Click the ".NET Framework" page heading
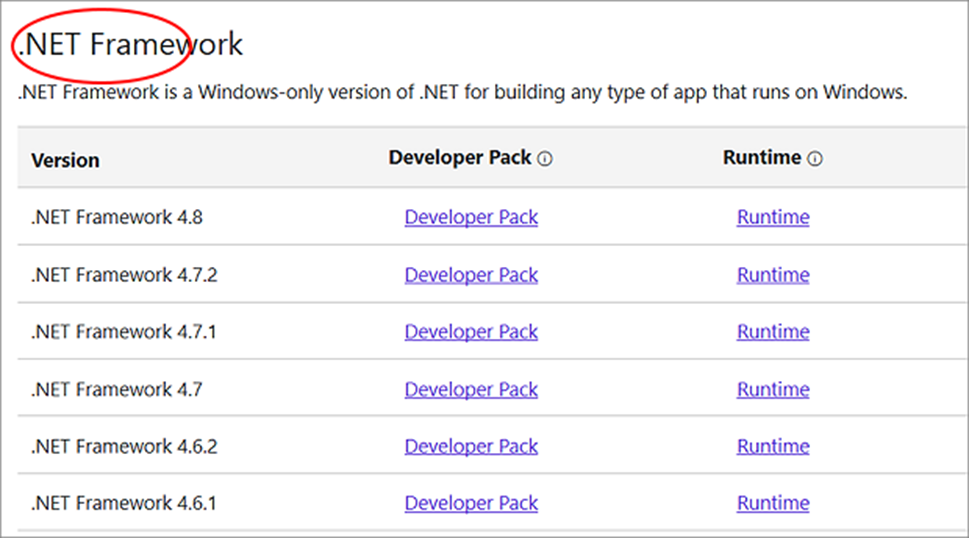This screenshot has height=538, width=969. [130, 44]
